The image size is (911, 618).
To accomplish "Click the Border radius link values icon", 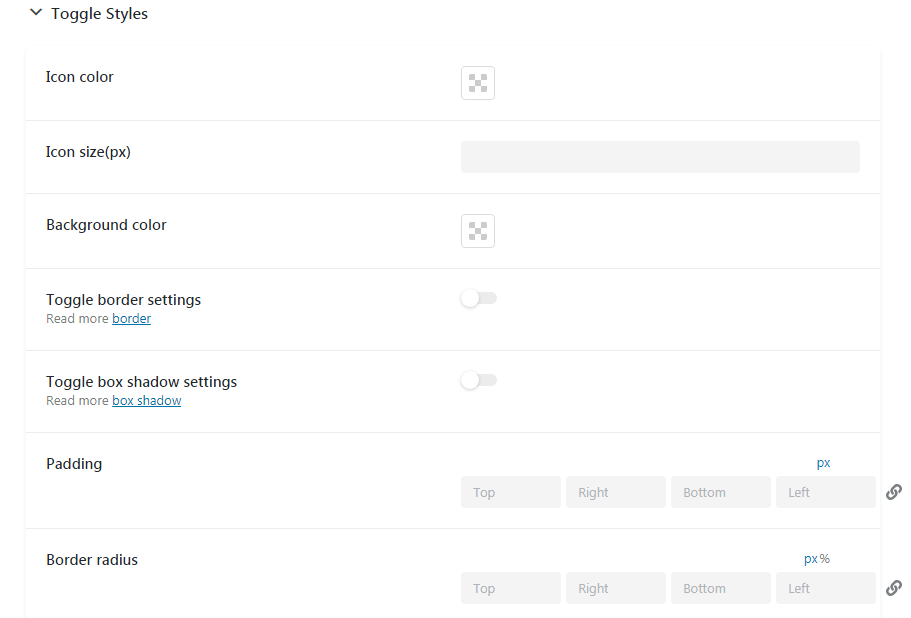I will (894, 588).
